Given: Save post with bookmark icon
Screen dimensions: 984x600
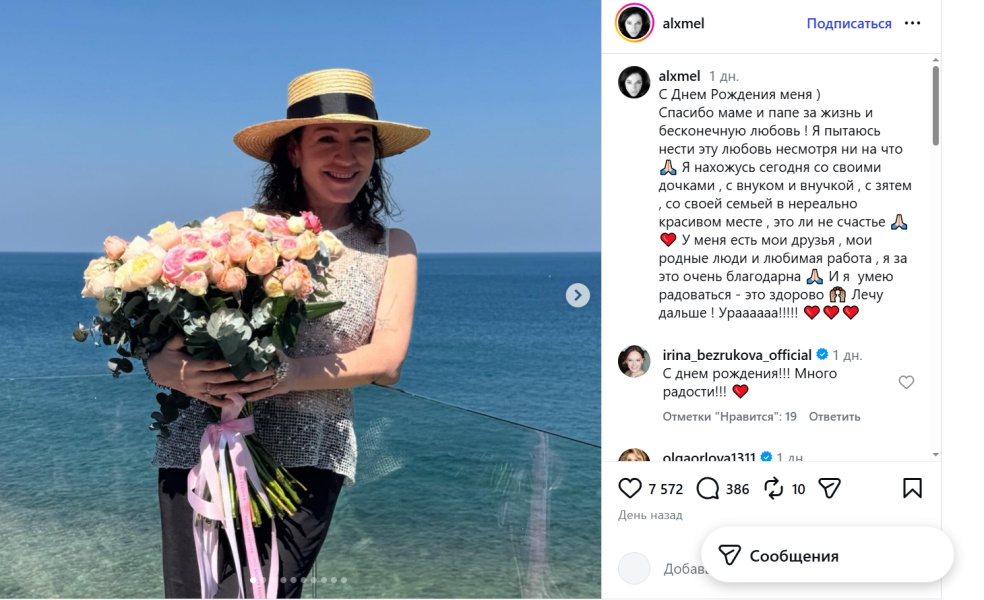Looking at the screenshot, I should [912, 488].
